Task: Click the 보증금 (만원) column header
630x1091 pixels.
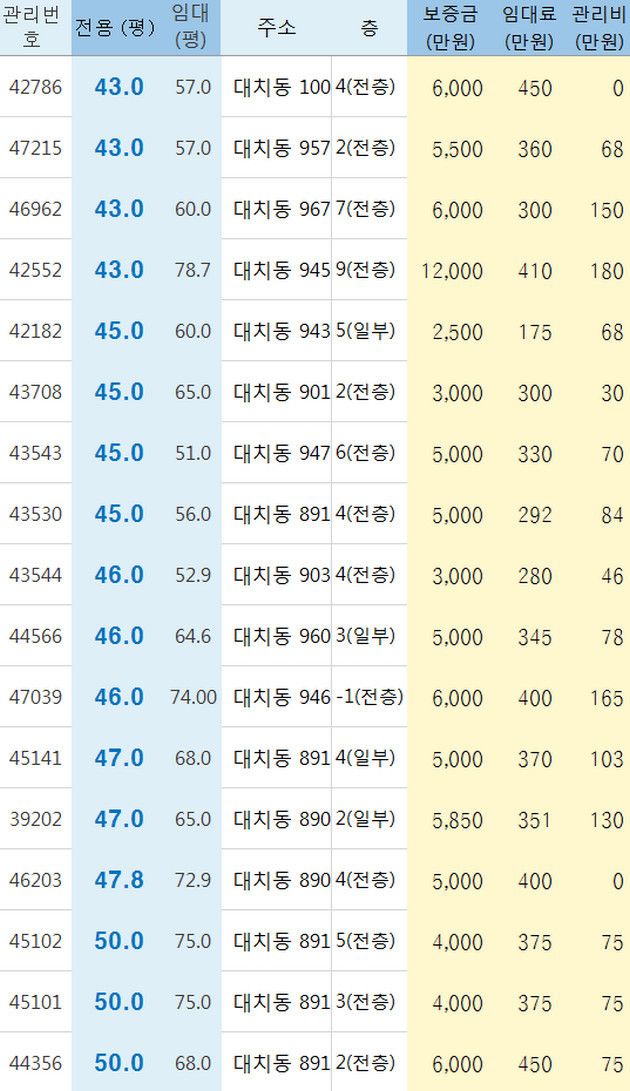Action: point(450,28)
